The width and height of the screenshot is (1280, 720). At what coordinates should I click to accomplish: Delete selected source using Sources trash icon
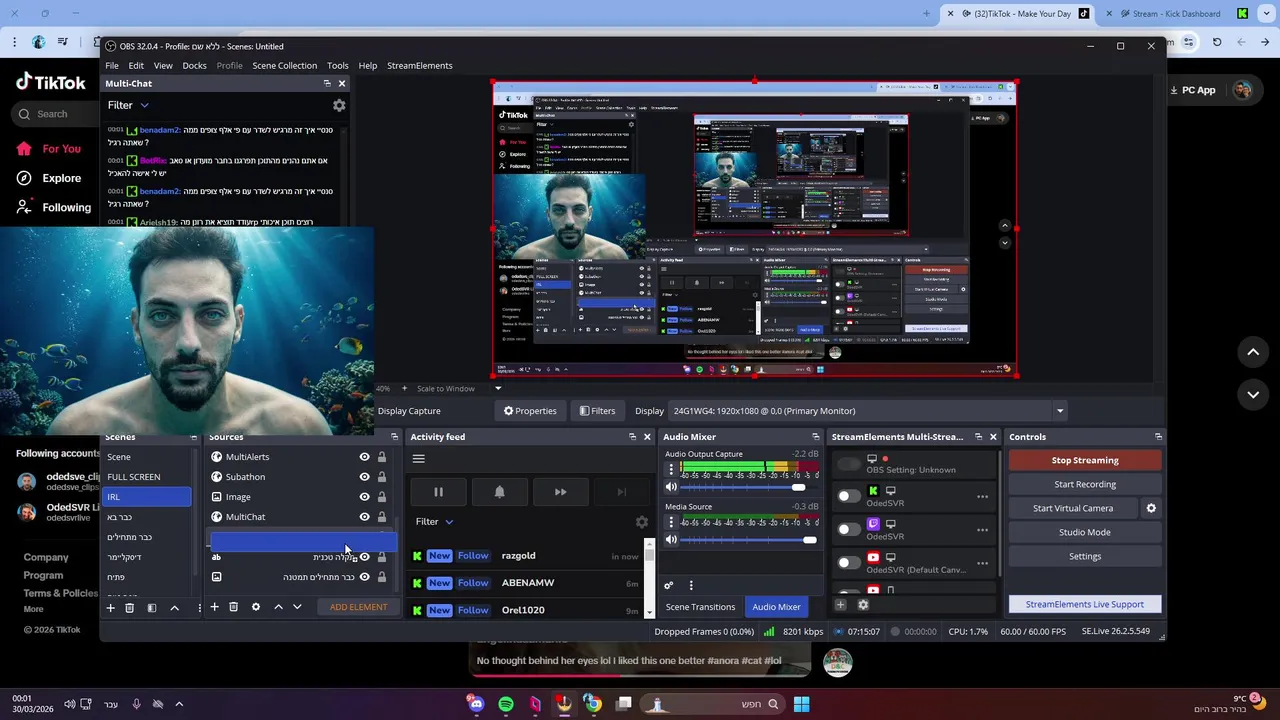pos(233,607)
